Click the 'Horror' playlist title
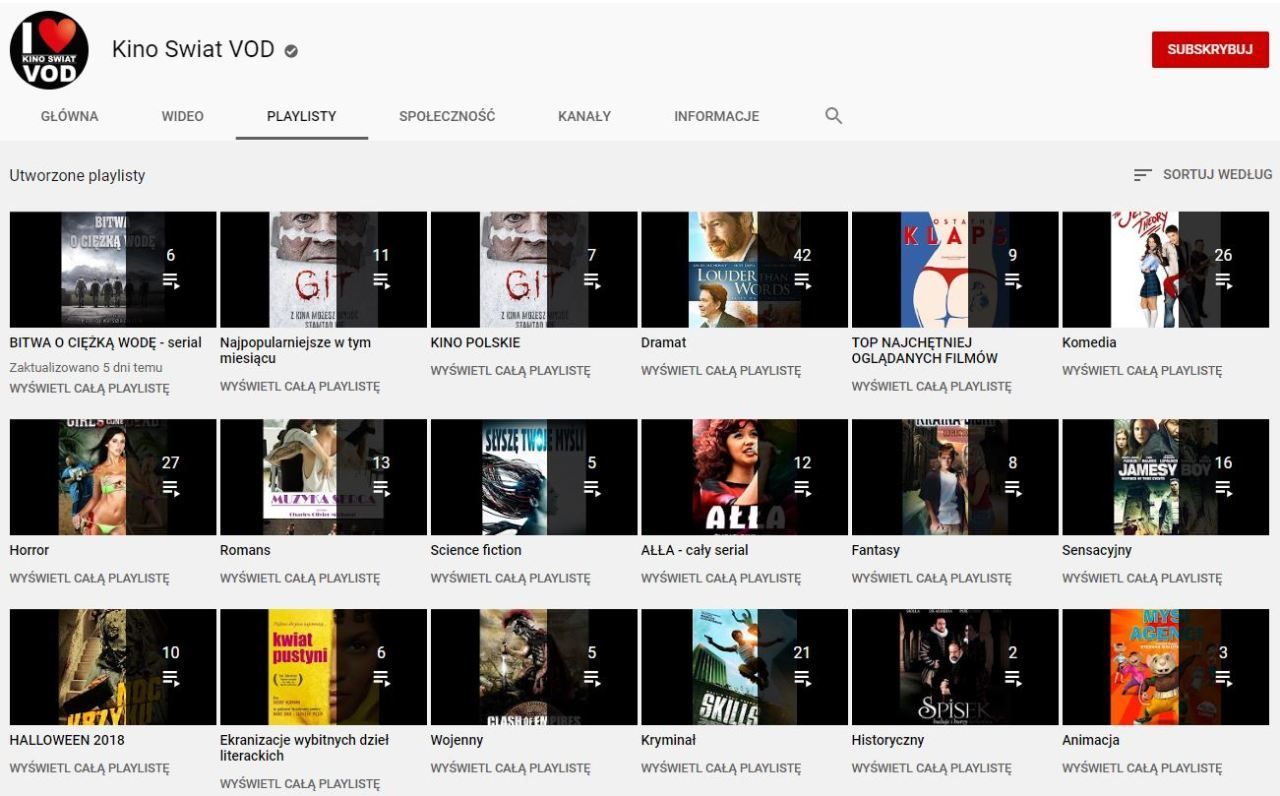Screen dimensions: 1280x796 pos(29,550)
